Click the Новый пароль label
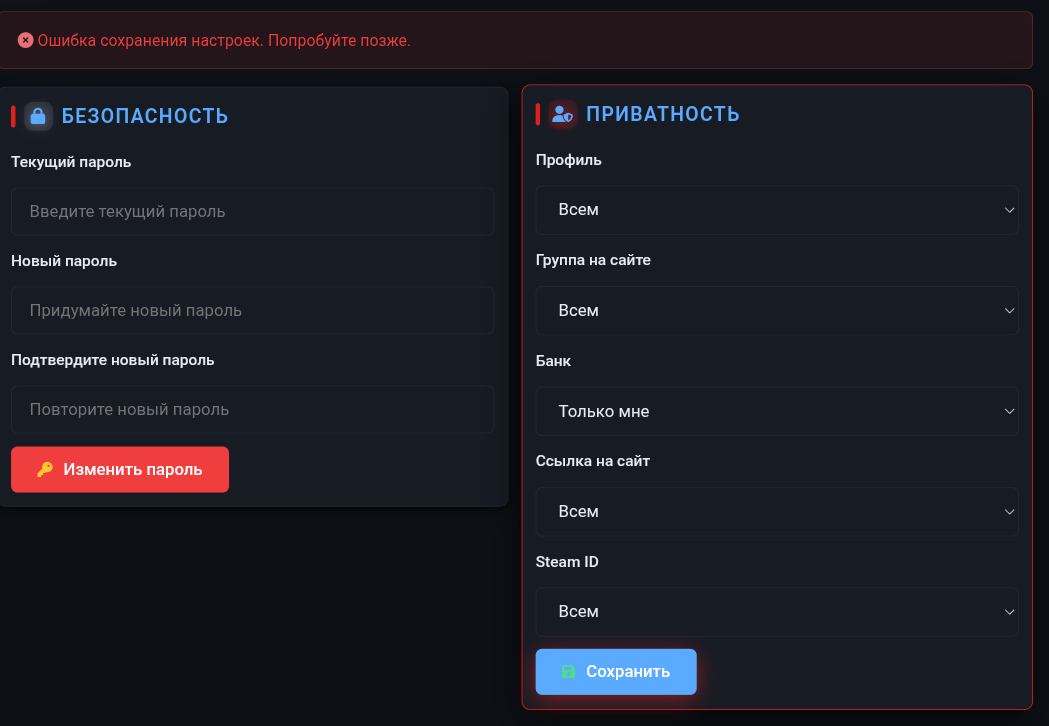Screen dimensions: 1049x726 tap(64, 261)
